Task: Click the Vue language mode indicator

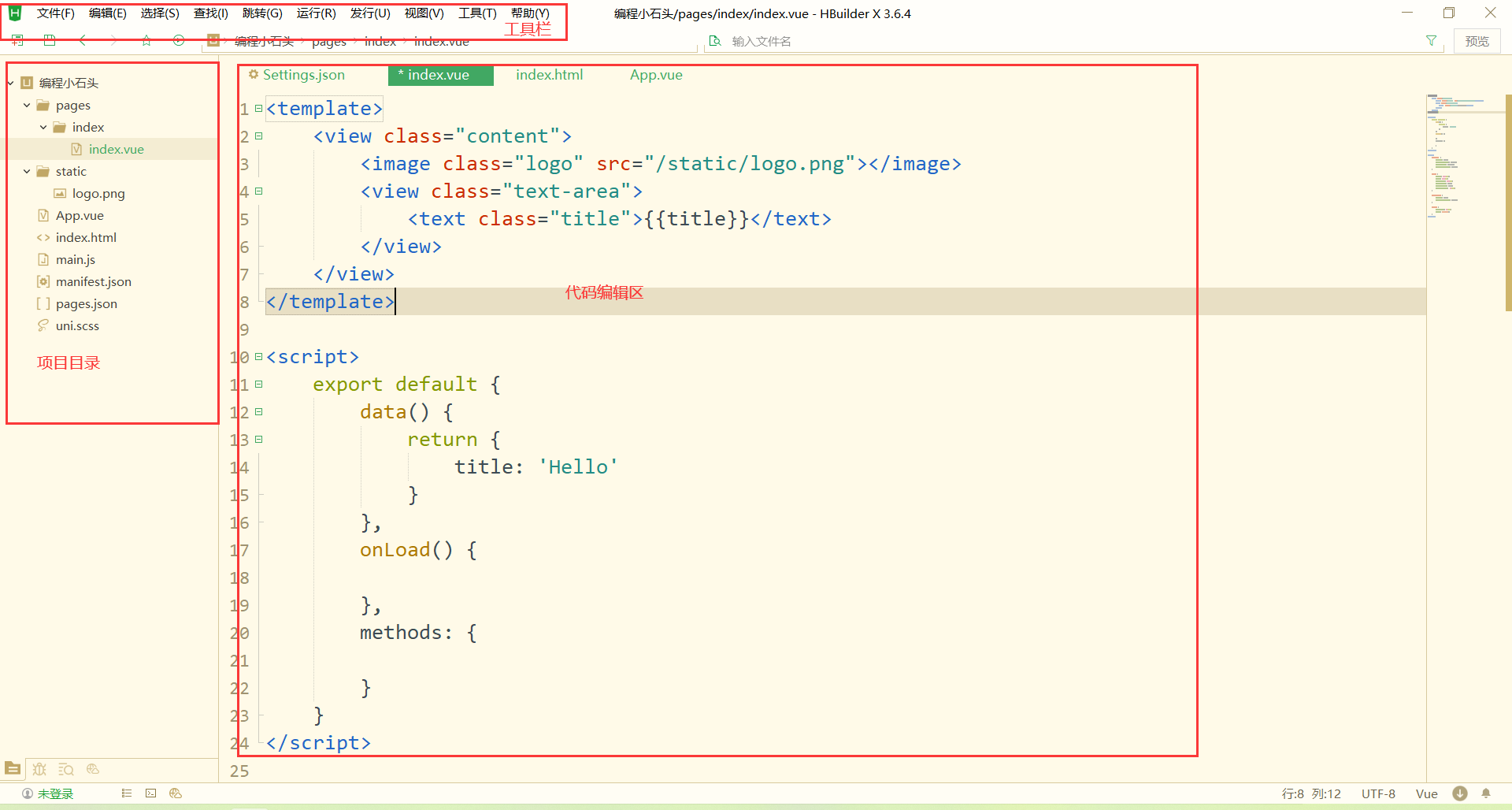Action: 1426,793
